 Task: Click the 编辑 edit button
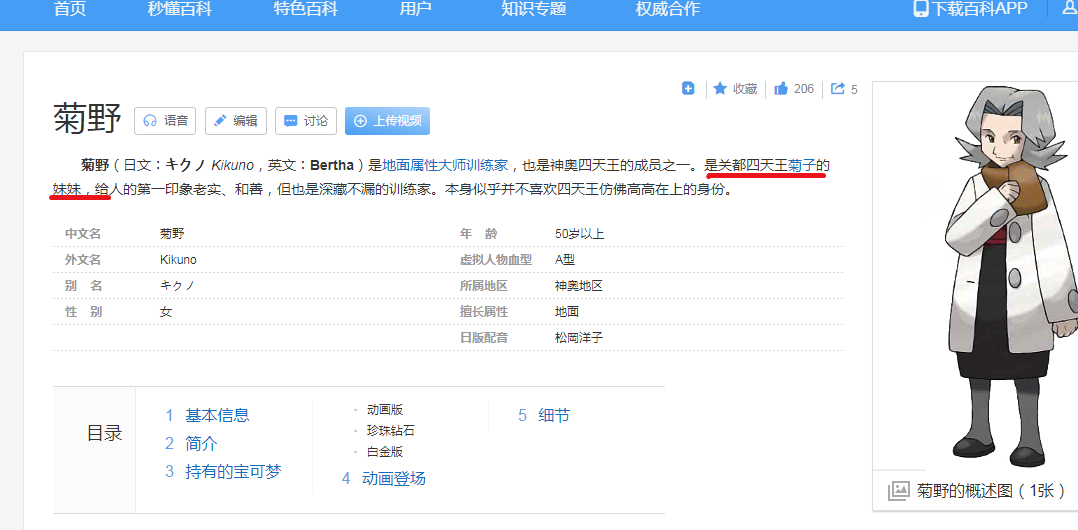236,121
